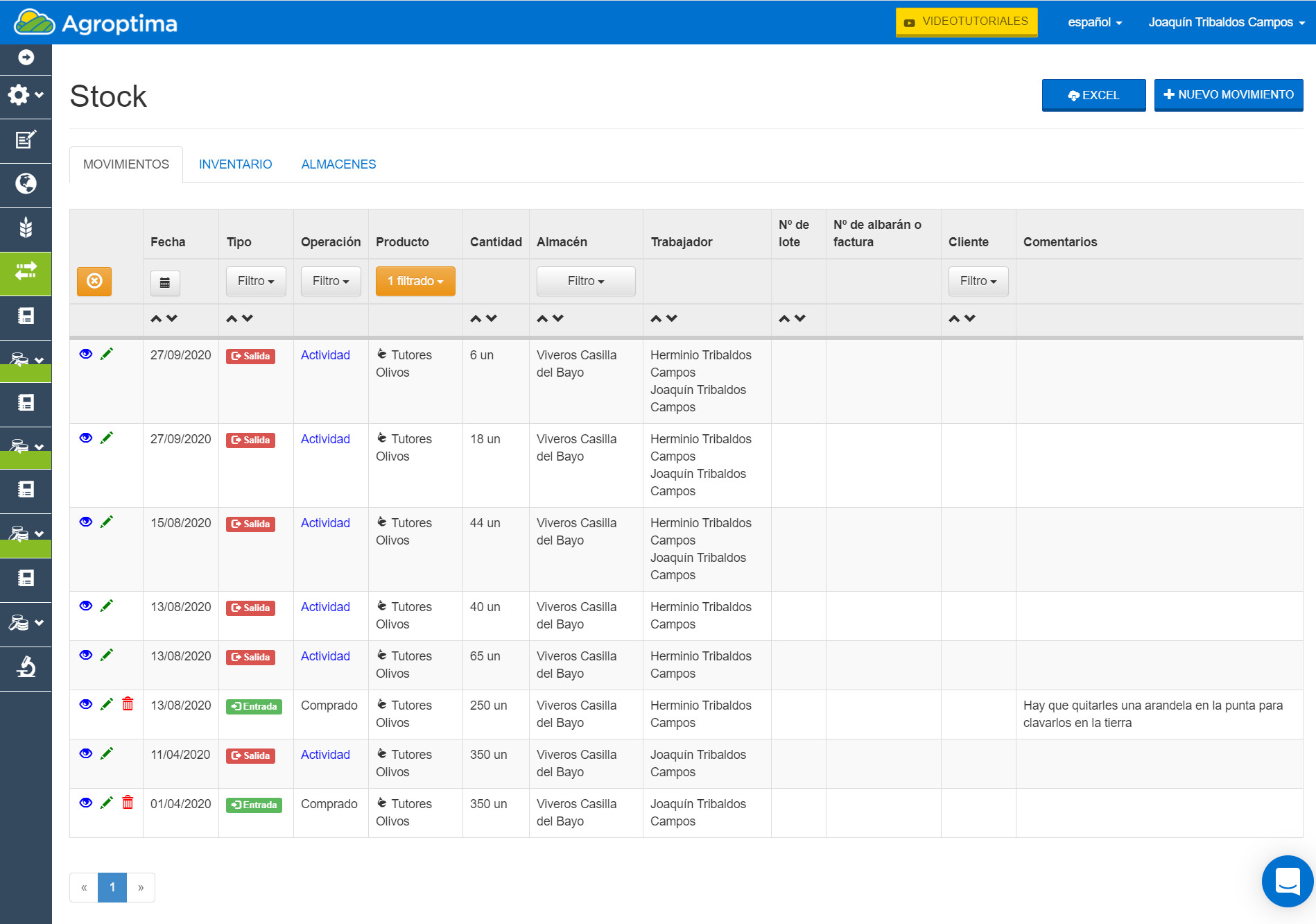
Task: Click the globe icon in the sidebar
Action: coord(26,184)
